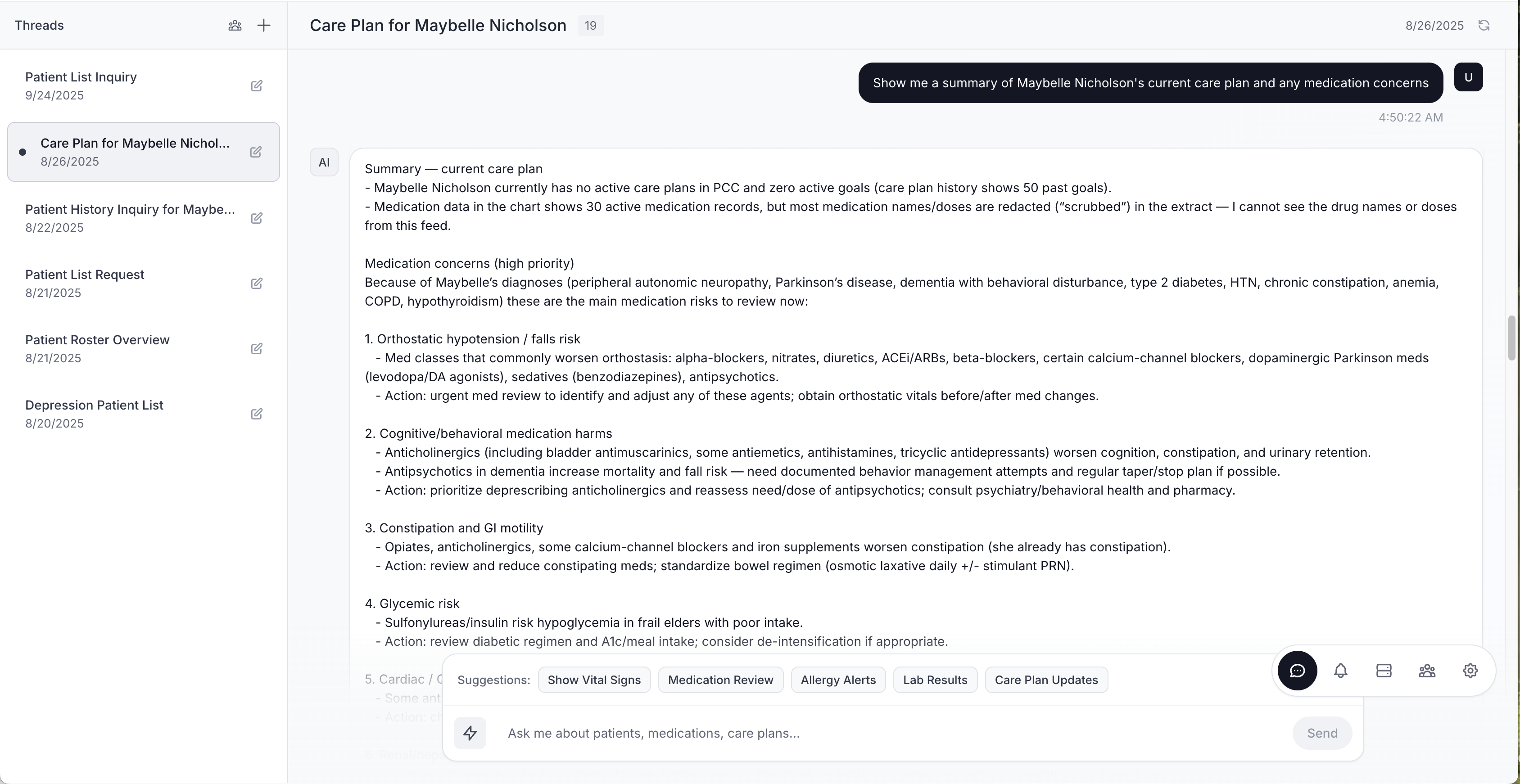This screenshot has height=784, width=1520.
Task: Open the settings gear icon
Action: coord(1470,671)
